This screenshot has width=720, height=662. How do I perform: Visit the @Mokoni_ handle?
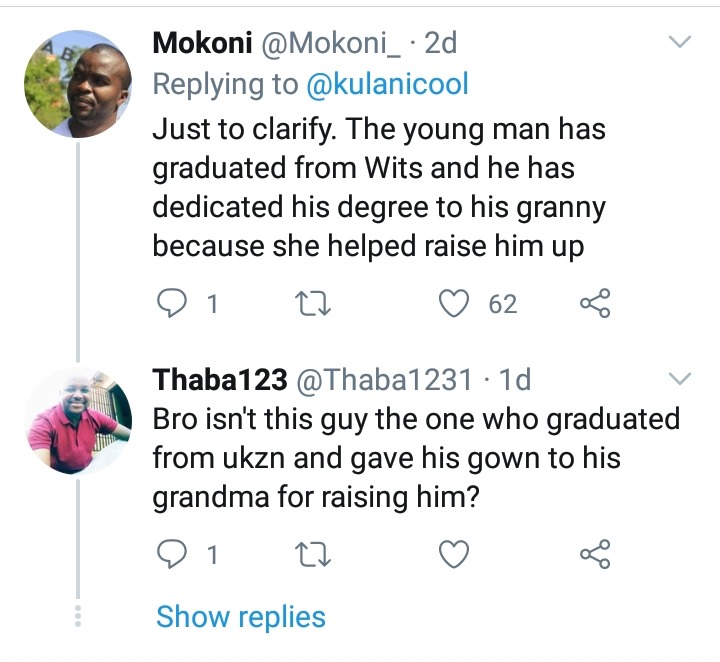331,44
